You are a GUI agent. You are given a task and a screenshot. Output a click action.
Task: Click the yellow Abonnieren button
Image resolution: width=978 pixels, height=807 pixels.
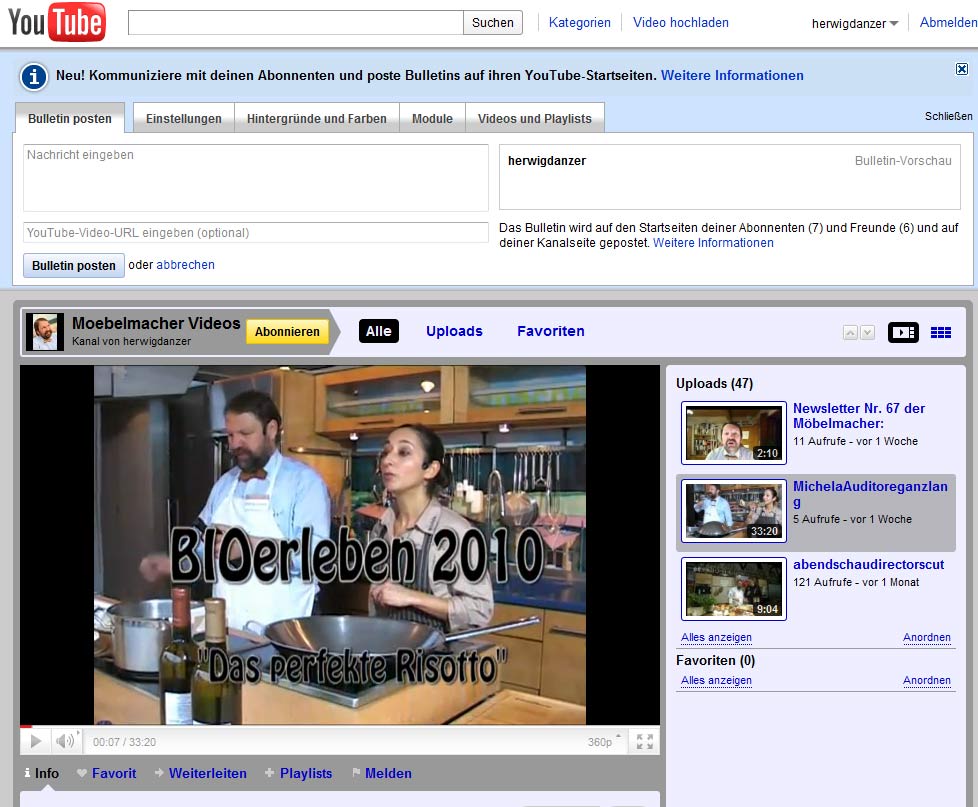287,332
